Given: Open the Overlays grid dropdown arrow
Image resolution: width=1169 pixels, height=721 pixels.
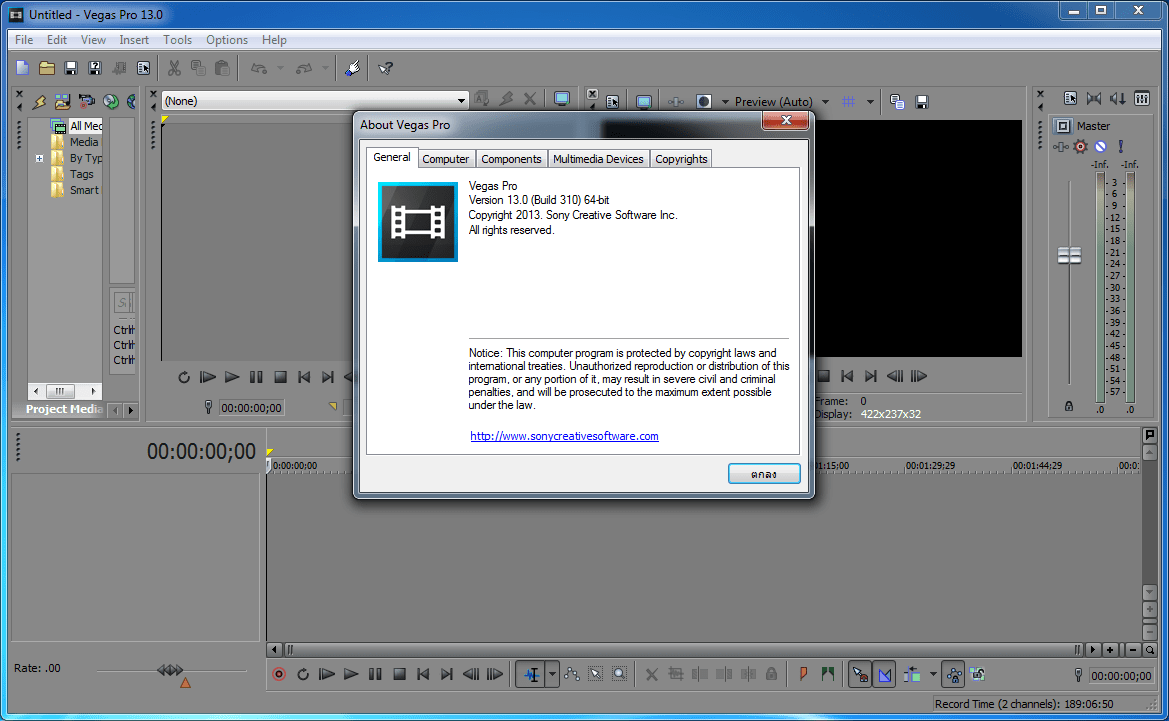Looking at the screenshot, I should 870,101.
